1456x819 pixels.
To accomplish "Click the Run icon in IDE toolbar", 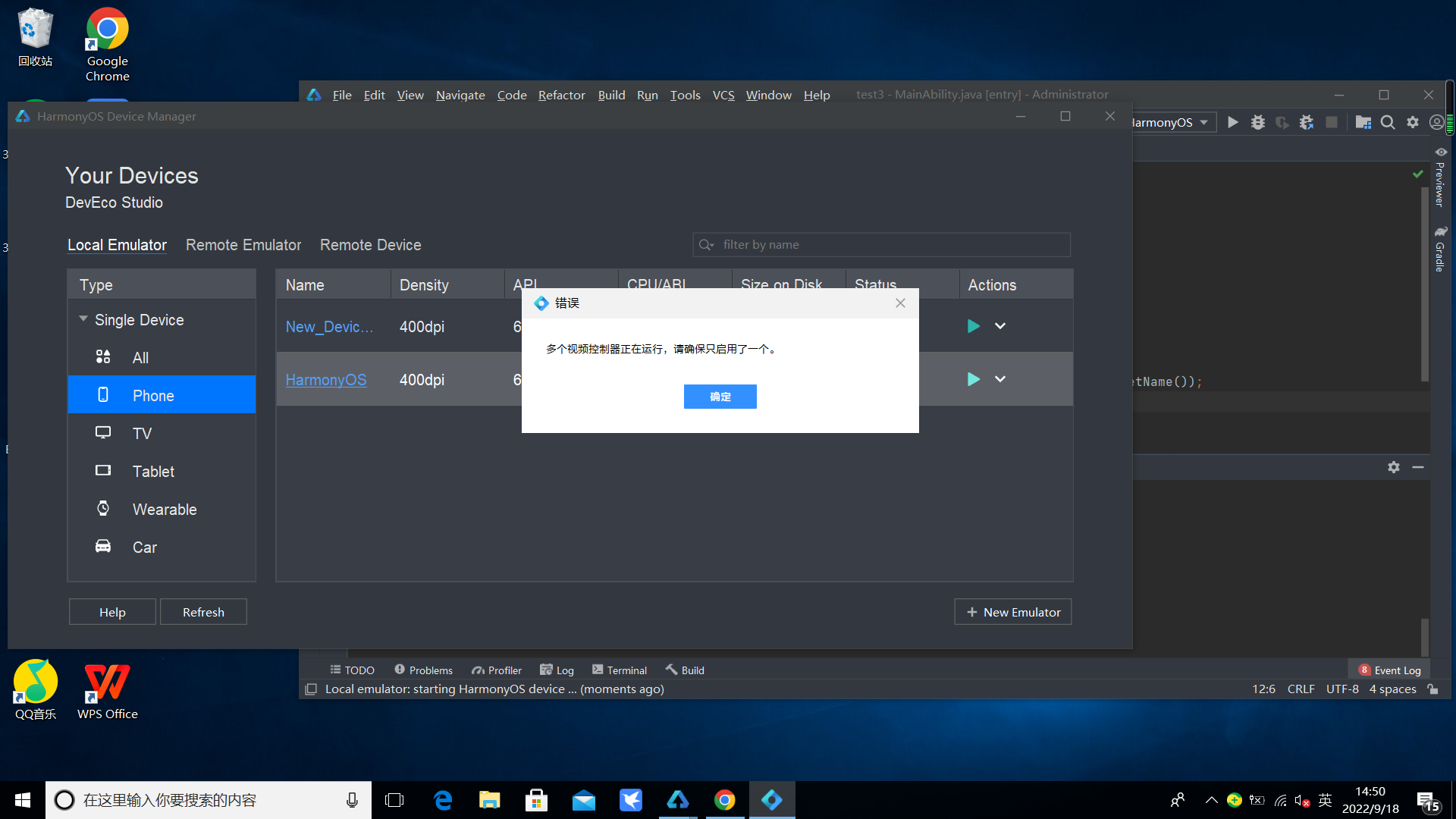I will click(1233, 122).
